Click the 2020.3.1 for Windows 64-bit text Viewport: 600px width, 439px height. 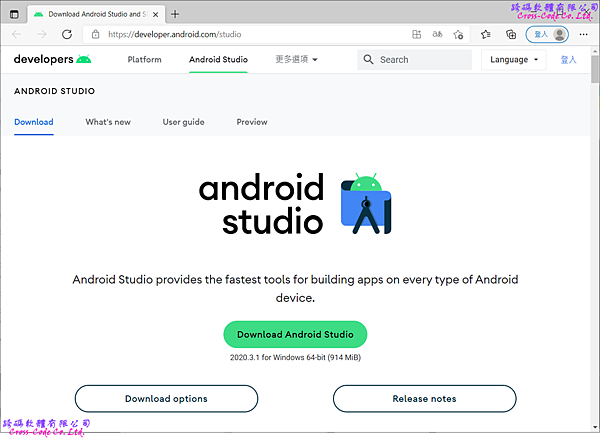pos(295,357)
